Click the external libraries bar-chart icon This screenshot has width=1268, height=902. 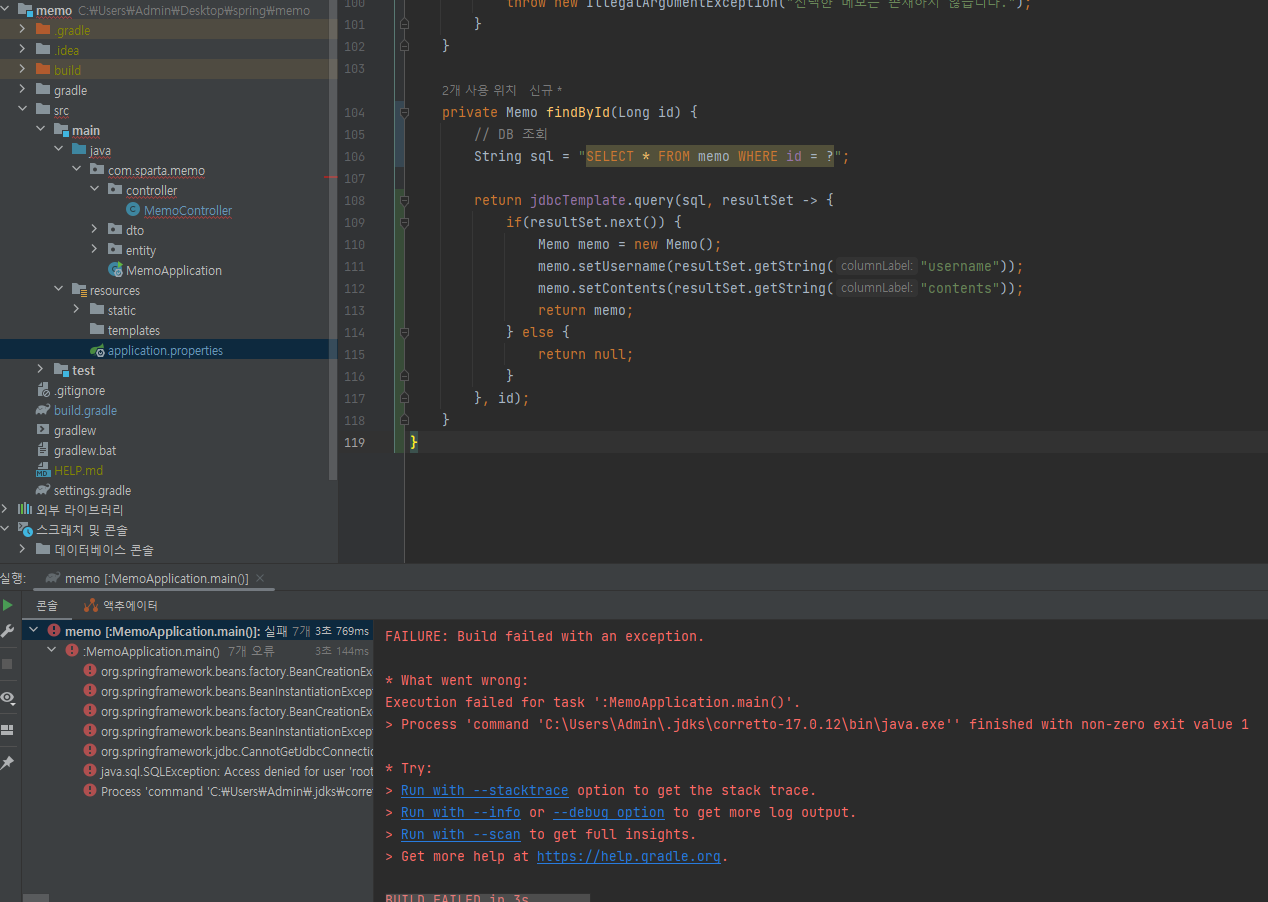click(x=25, y=509)
